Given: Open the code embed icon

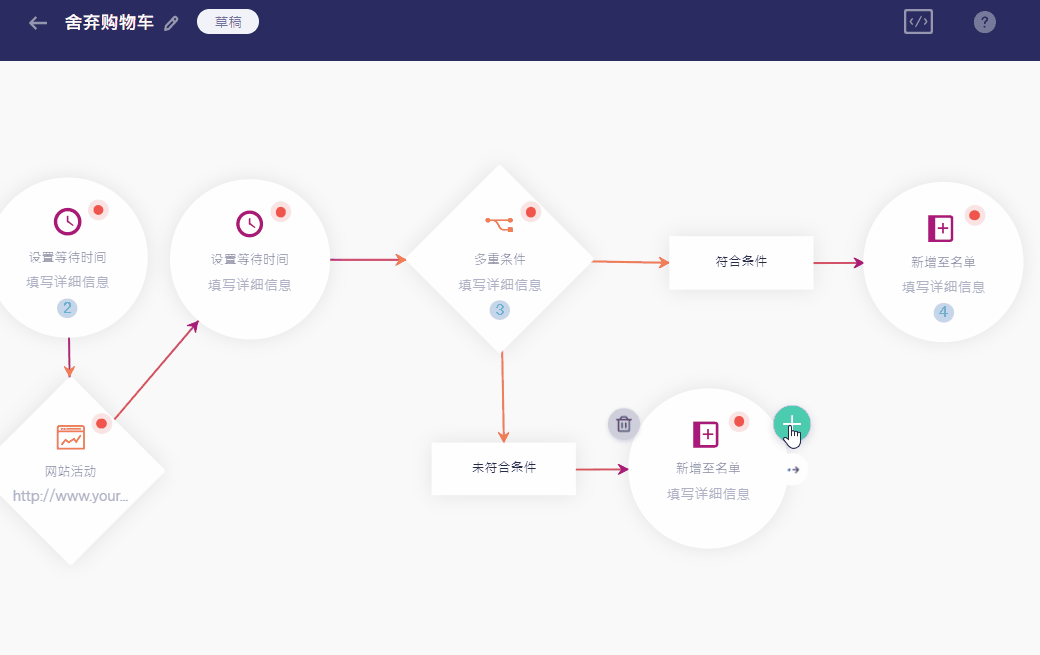Looking at the screenshot, I should click(918, 22).
